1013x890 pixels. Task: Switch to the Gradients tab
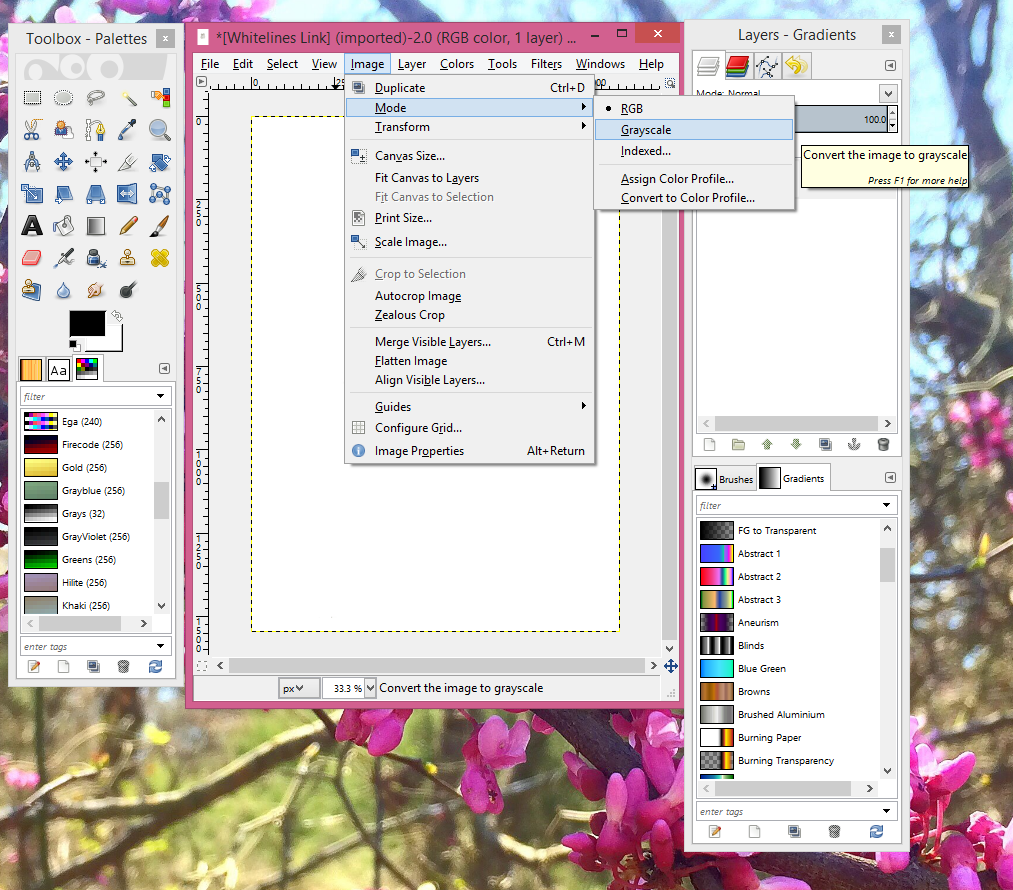tap(793, 479)
